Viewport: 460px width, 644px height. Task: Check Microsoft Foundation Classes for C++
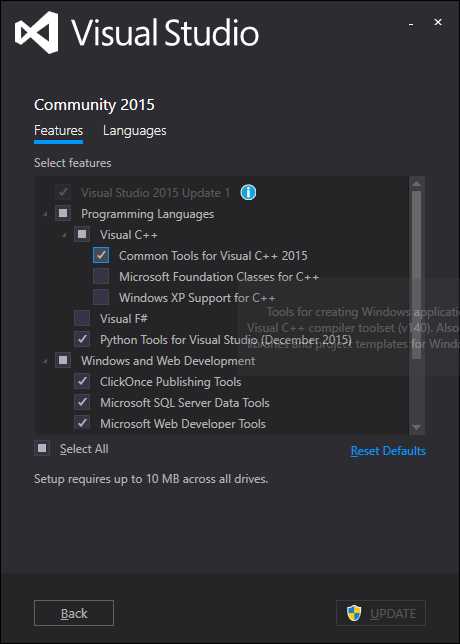tap(101, 276)
